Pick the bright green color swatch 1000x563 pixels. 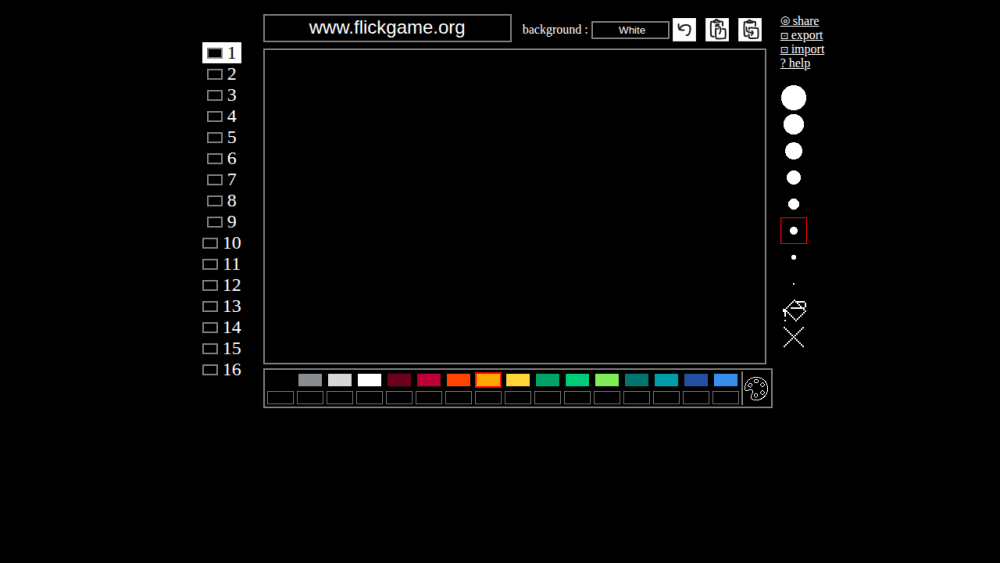pyautogui.click(x=577, y=380)
